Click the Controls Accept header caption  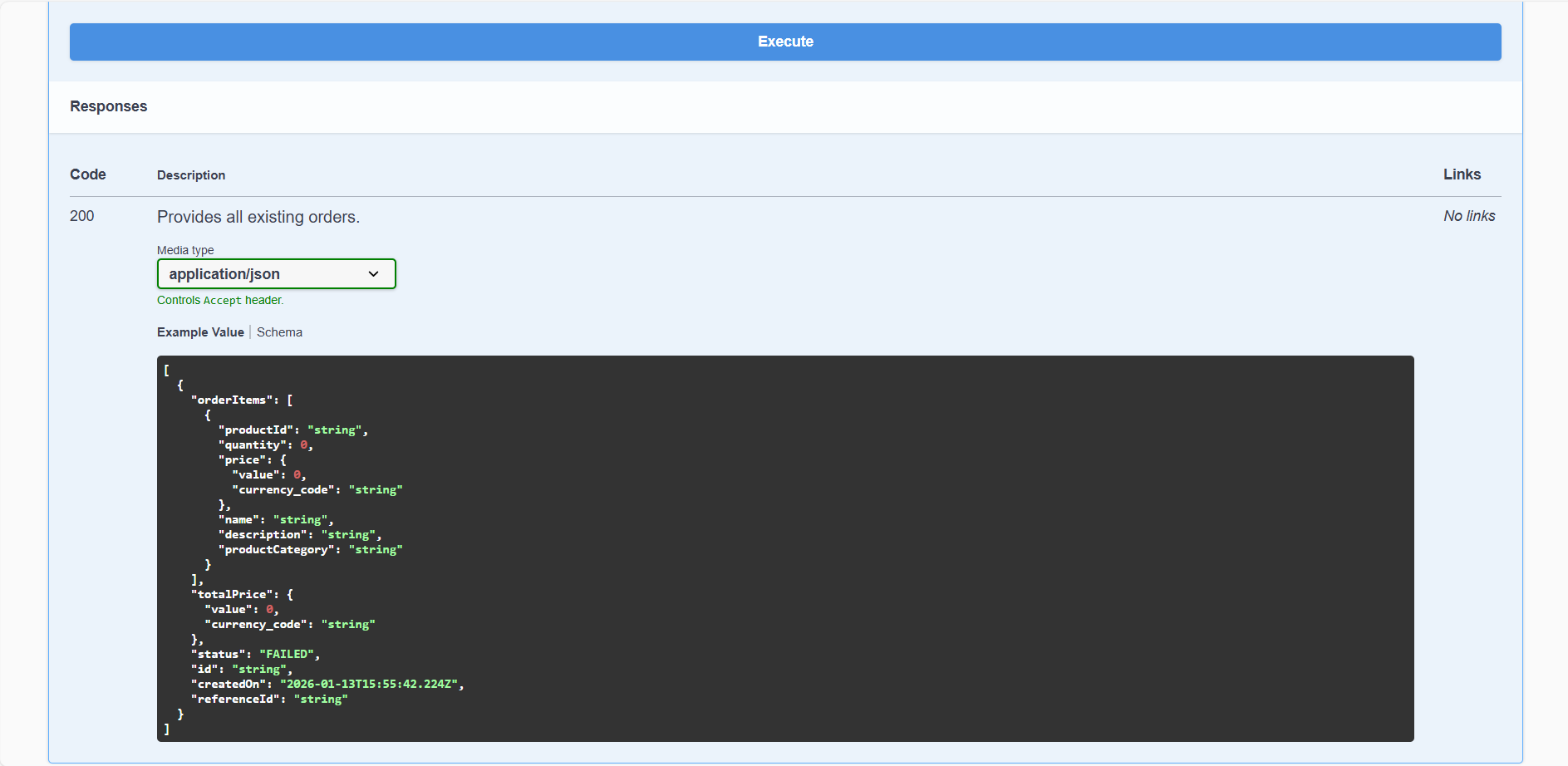[219, 300]
